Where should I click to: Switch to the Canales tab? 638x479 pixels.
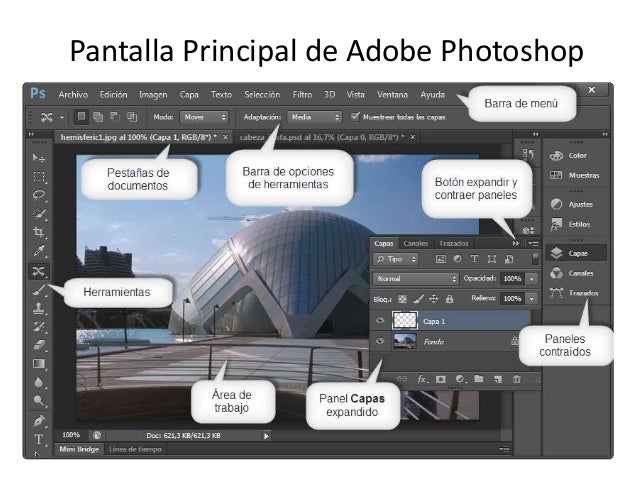[x=415, y=243]
